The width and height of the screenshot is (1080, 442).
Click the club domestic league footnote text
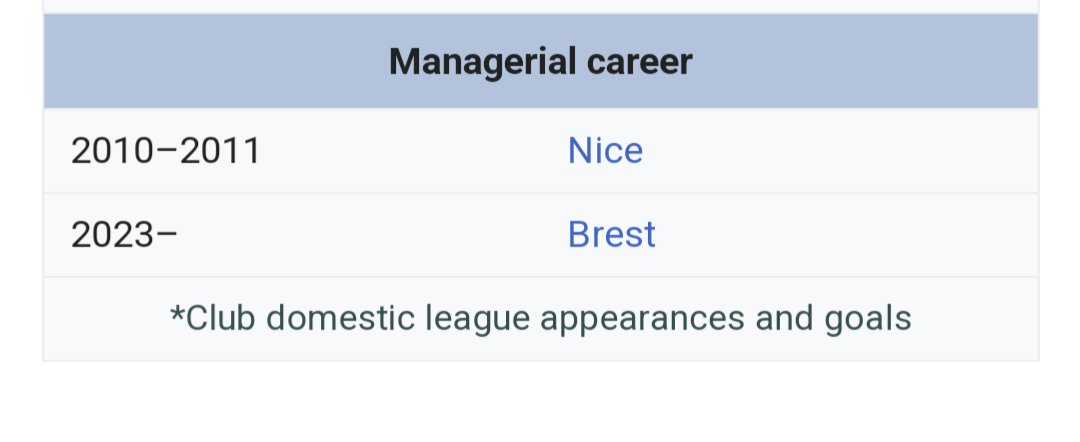click(x=541, y=319)
